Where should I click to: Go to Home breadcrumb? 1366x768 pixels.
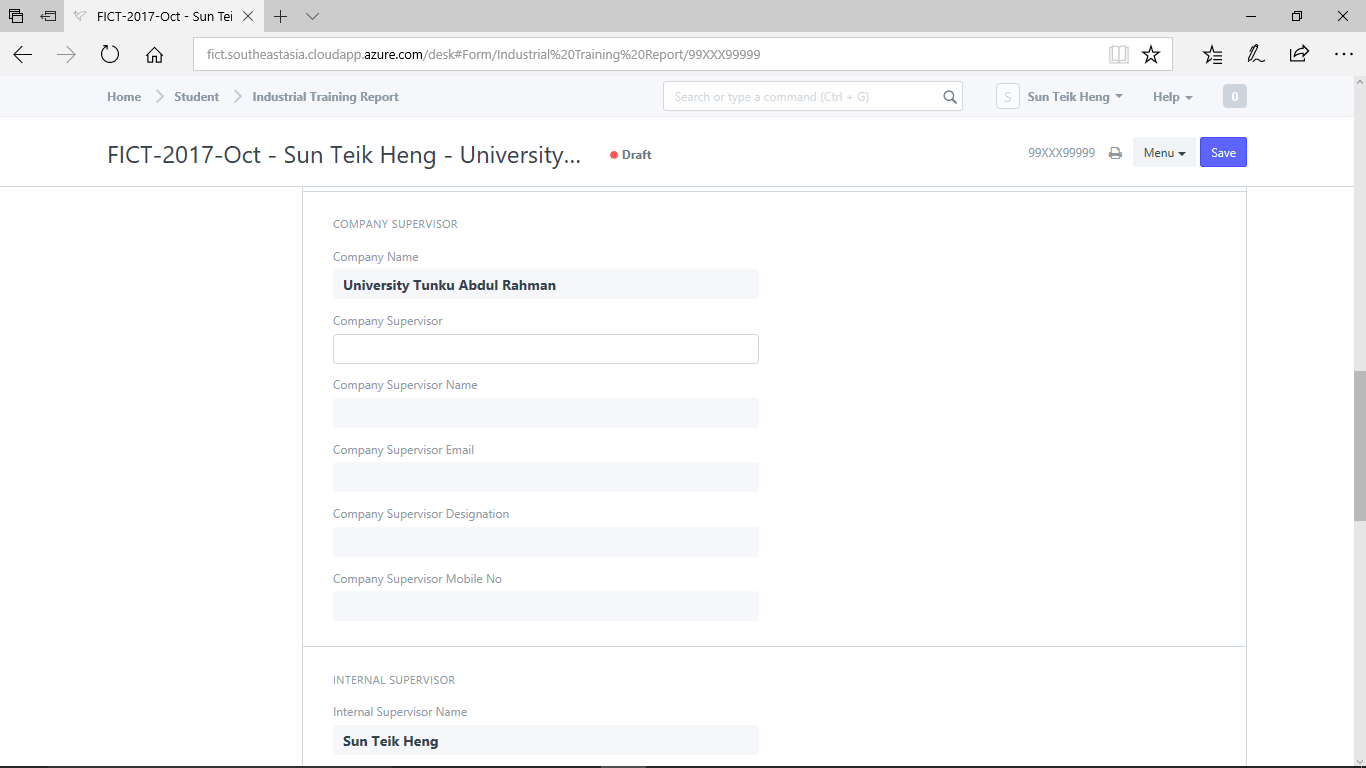pyautogui.click(x=124, y=97)
